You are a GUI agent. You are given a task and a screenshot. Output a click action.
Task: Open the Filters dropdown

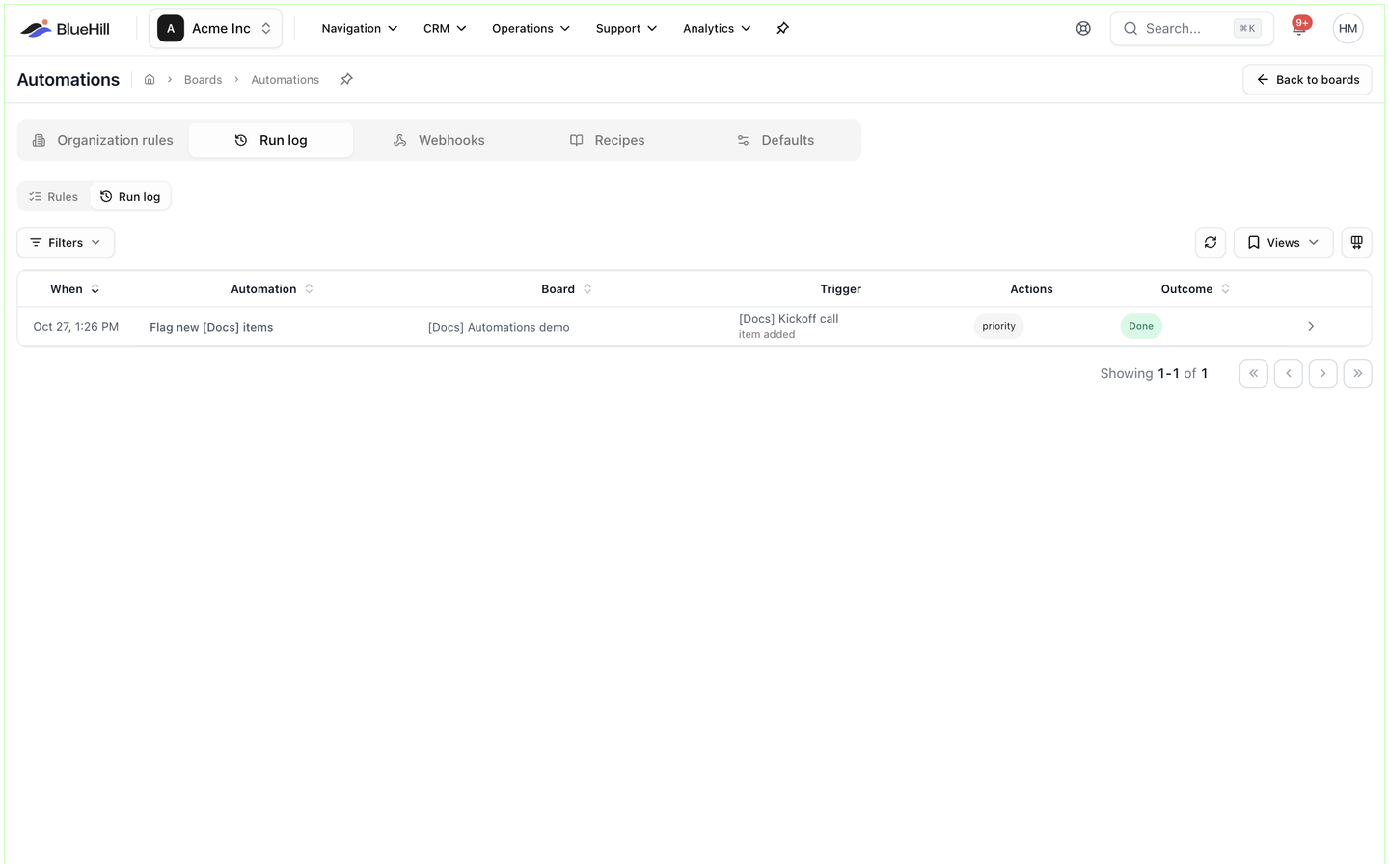(66, 243)
